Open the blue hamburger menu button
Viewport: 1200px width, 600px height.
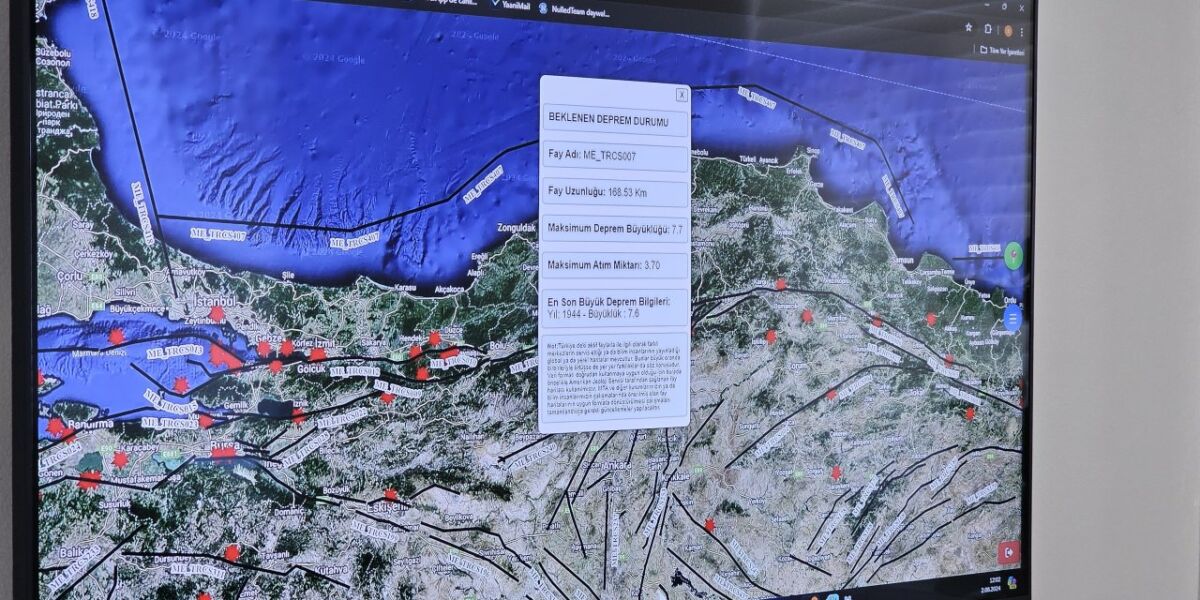[1012, 319]
